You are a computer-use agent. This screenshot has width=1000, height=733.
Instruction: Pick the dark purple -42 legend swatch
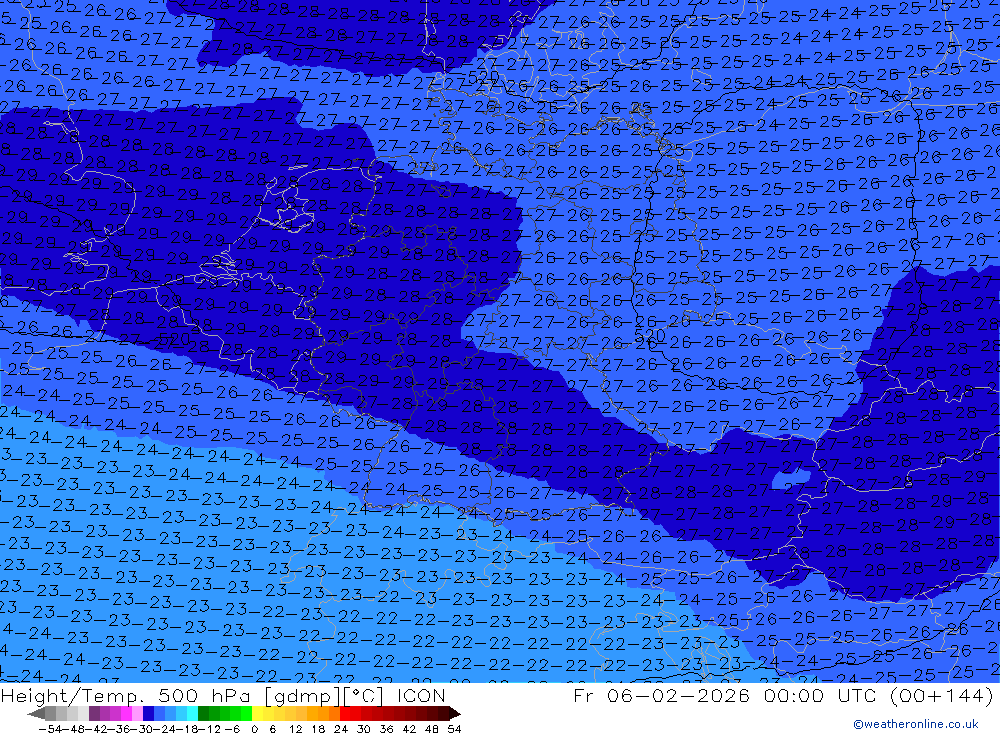(x=94, y=714)
